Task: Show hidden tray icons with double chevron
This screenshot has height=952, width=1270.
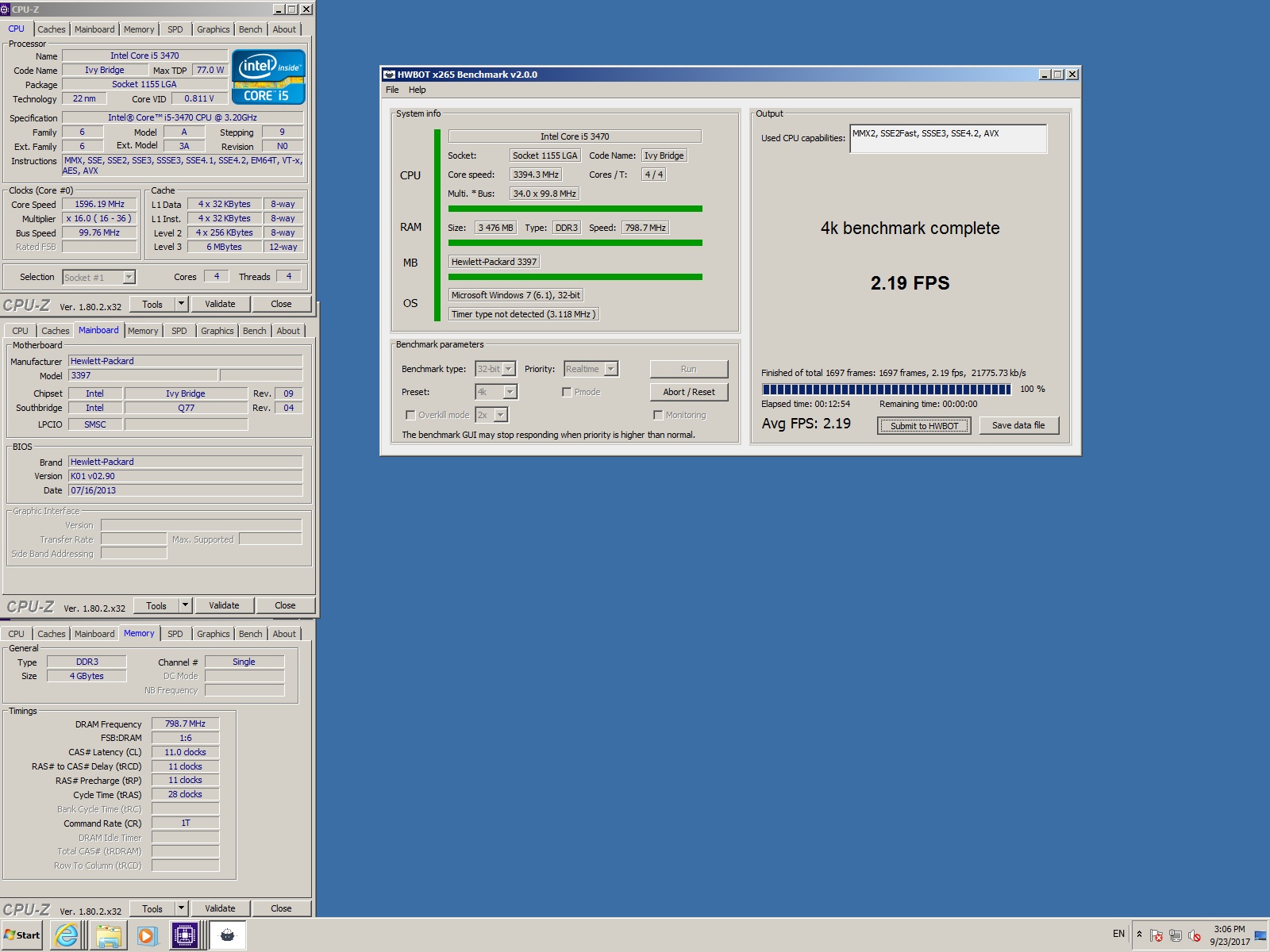Action: tap(1139, 935)
